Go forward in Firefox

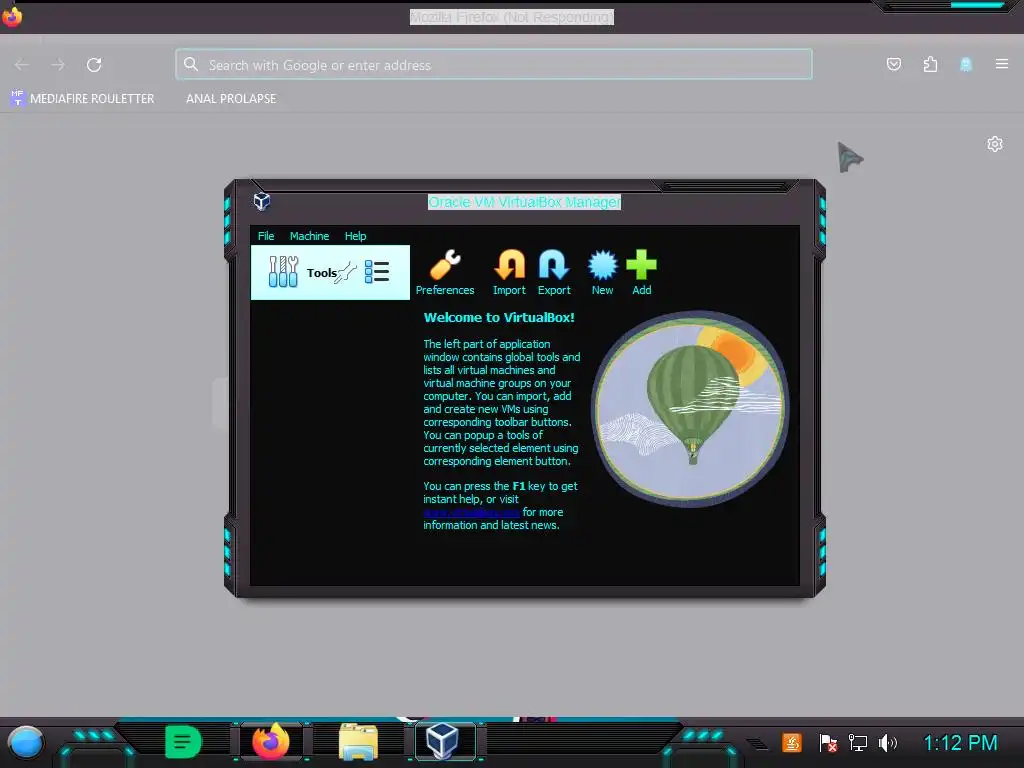pos(58,65)
